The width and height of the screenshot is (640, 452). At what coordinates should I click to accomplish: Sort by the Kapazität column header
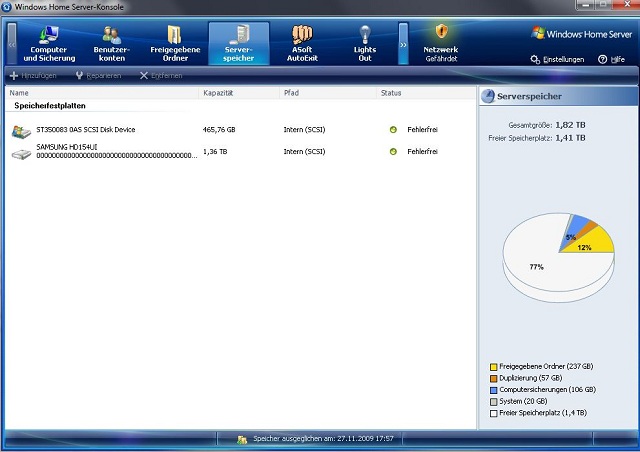point(239,93)
